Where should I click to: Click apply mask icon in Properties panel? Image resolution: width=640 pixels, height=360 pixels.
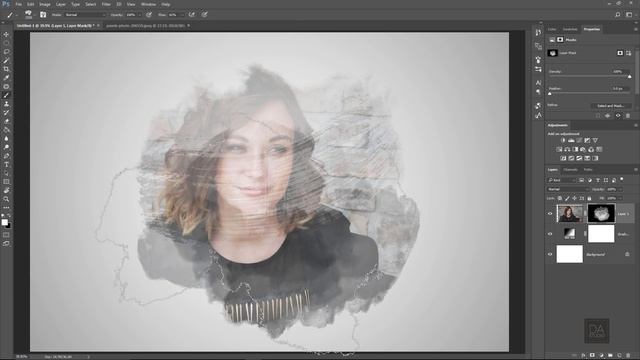tap(608, 116)
